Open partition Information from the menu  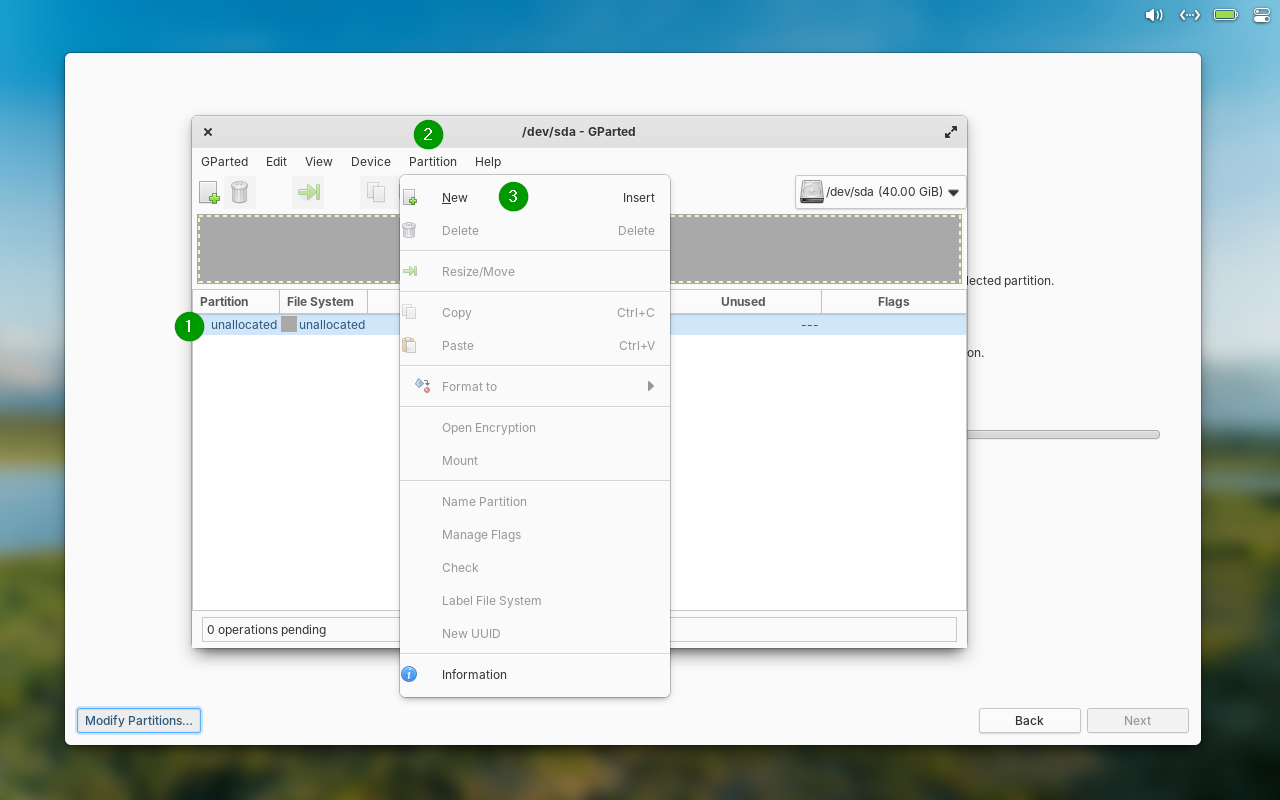coord(535,675)
